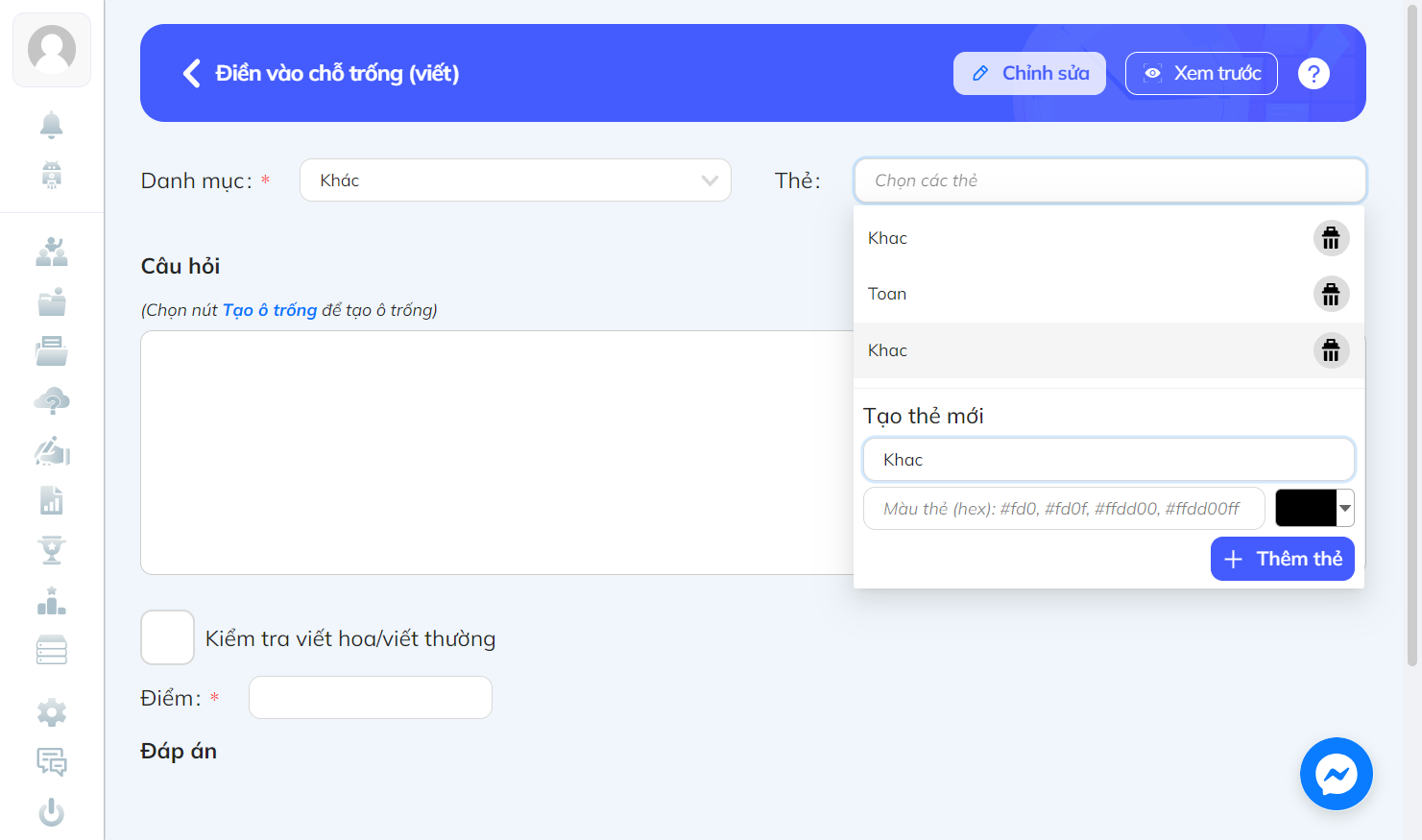Open the hand writing pen icon
Screen dimensions: 1422x840
[x=52, y=451]
